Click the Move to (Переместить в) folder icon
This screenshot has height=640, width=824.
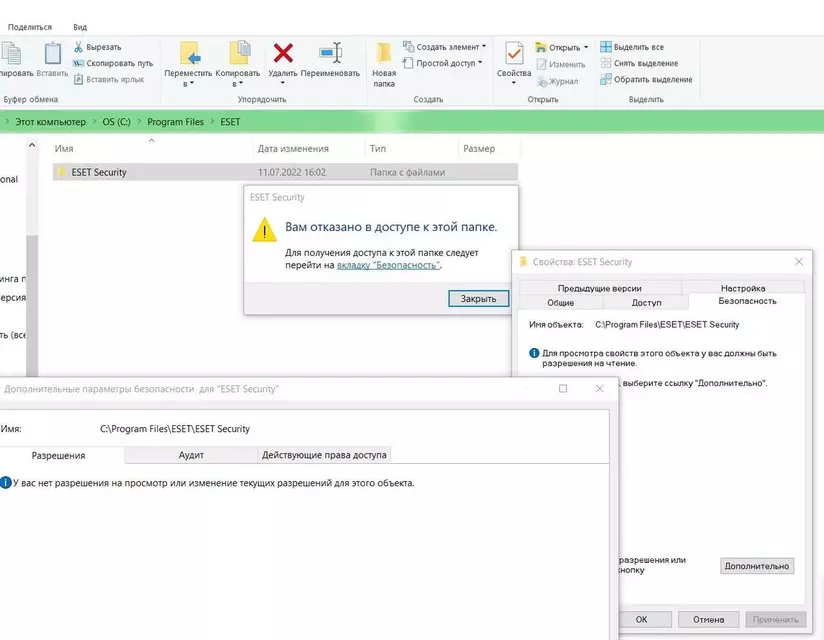coord(189,53)
